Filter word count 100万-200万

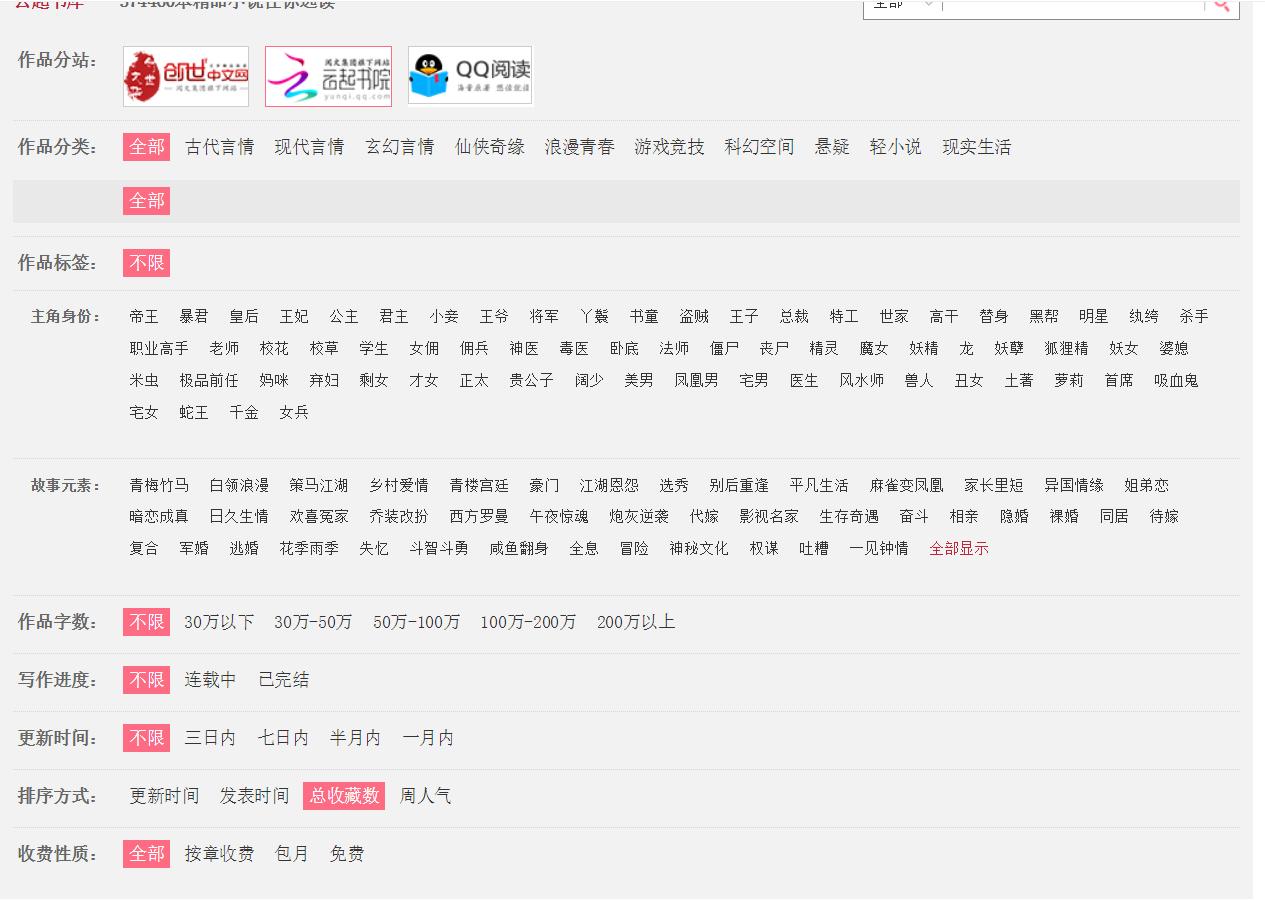[x=528, y=622]
